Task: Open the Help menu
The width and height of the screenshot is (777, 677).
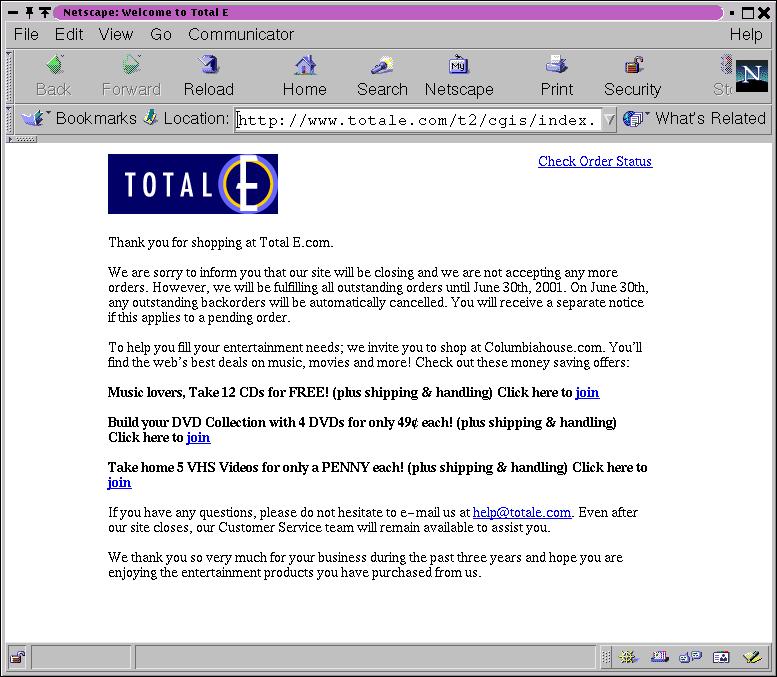Action: tap(746, 34)
